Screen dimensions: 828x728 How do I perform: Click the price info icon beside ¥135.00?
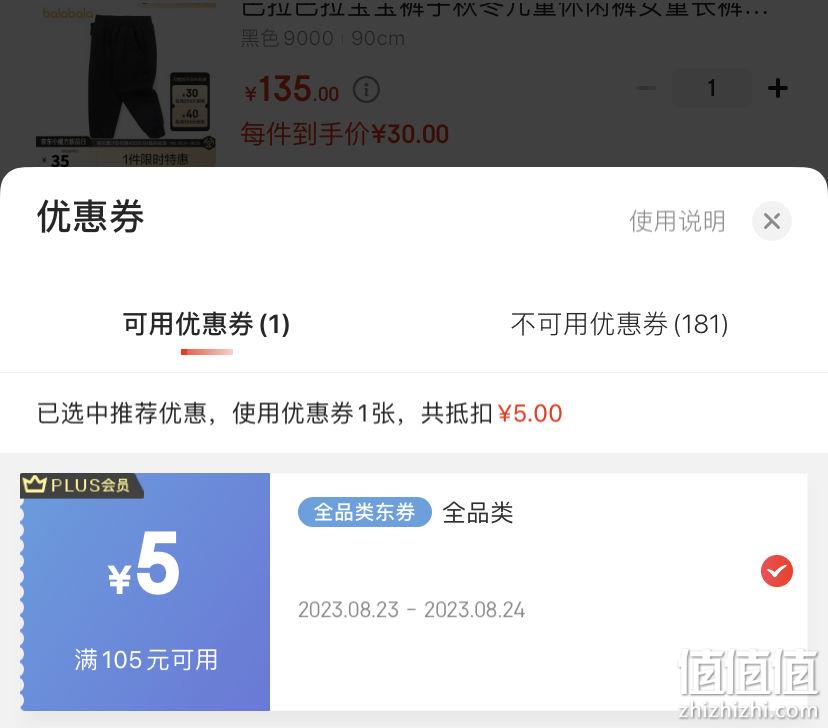(x=366, y=90)
